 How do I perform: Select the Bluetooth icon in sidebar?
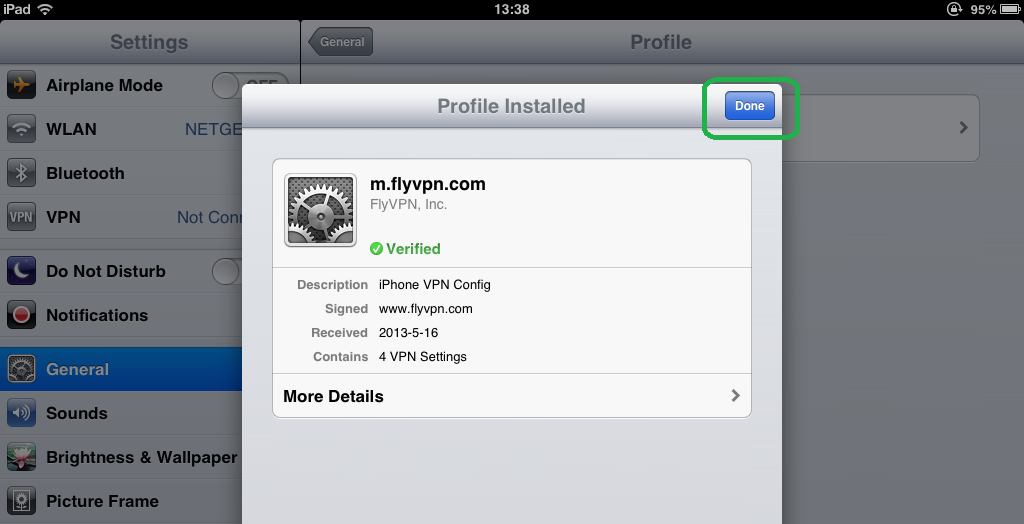(22, 173)
